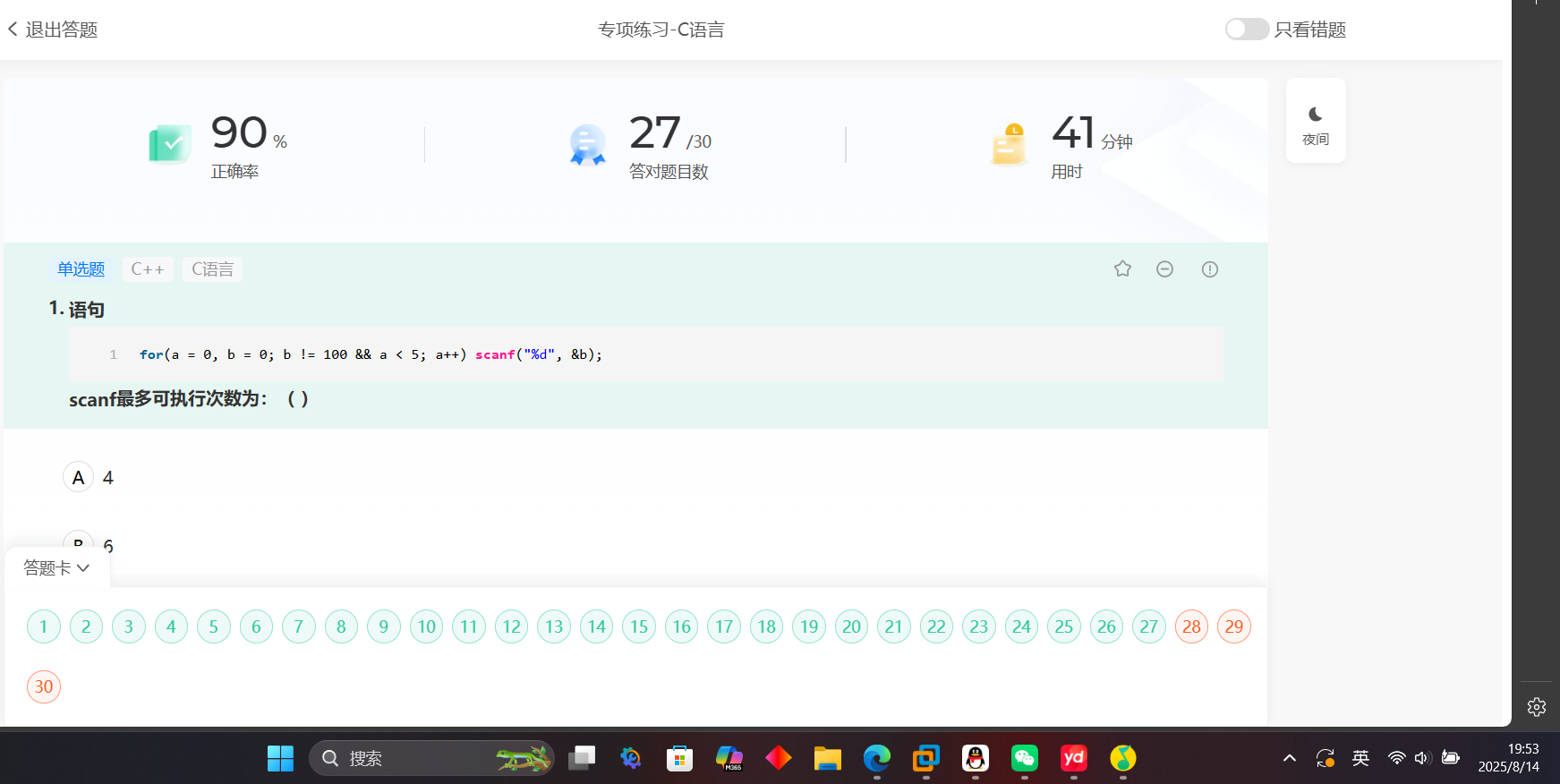Select answer option A
The height and width of the screenshot is (784, 1560).
pos(79,477)
